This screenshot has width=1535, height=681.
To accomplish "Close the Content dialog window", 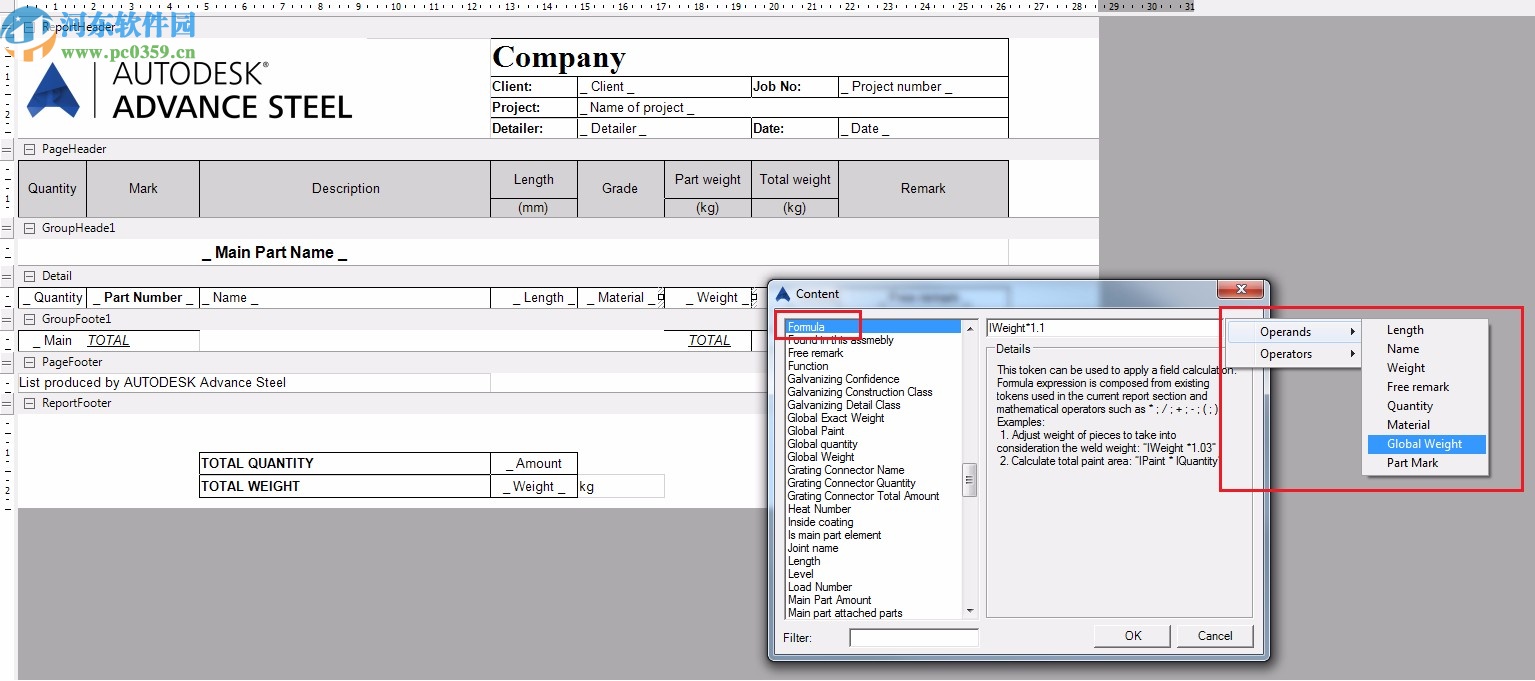I will [1241, 290].
